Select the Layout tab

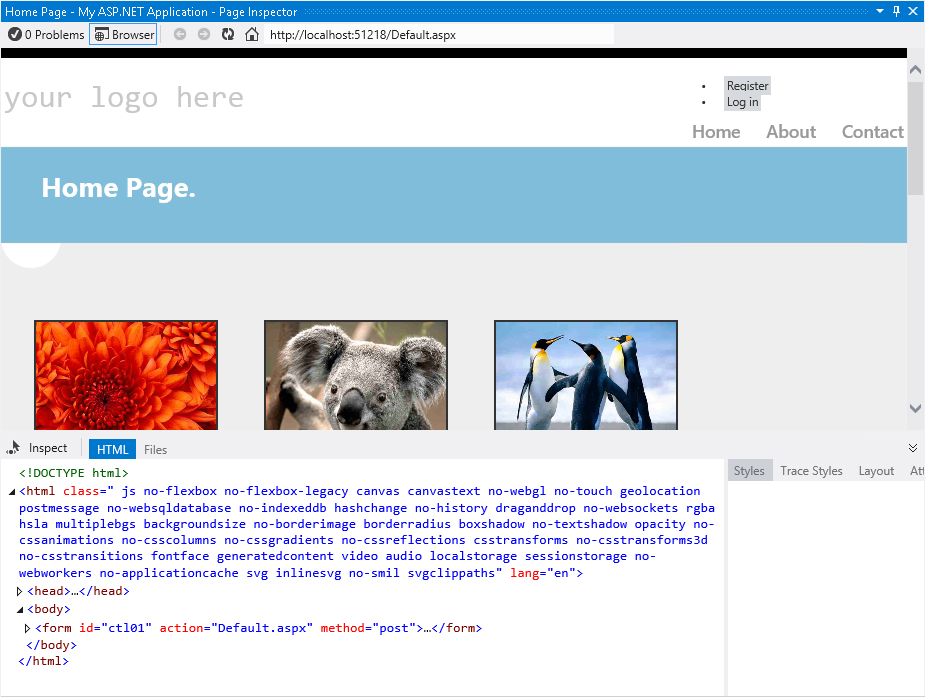click(x=876, y=470)
